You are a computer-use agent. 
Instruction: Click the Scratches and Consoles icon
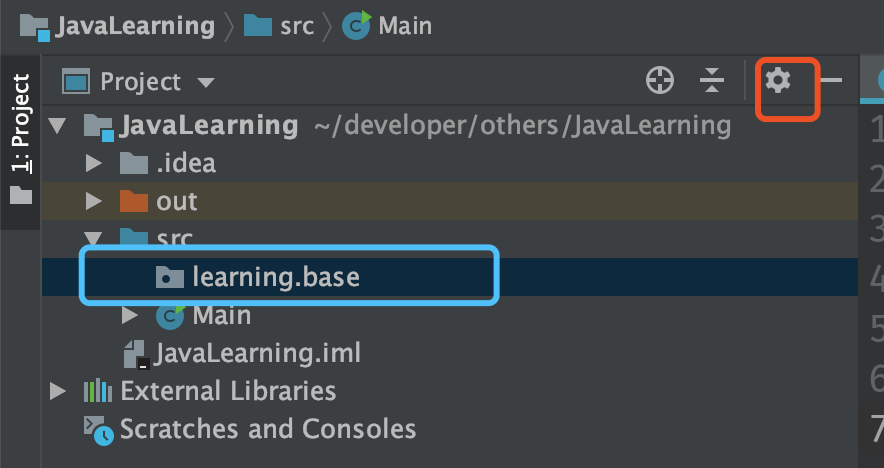pos(98,430)
